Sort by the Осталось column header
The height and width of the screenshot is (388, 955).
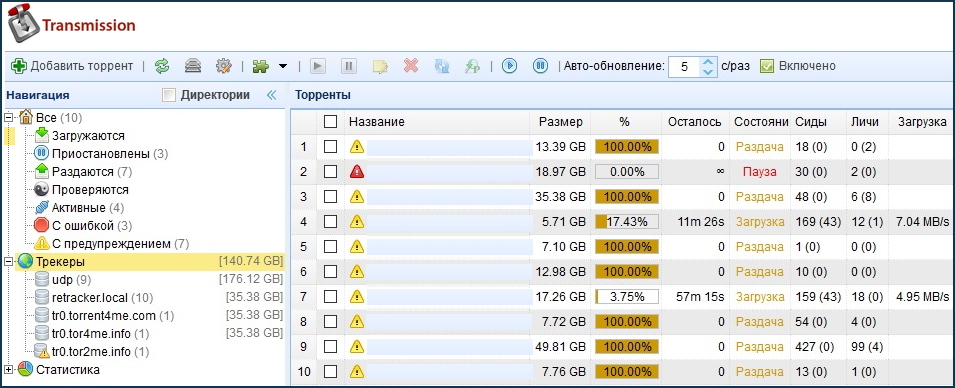coord(695,122)
